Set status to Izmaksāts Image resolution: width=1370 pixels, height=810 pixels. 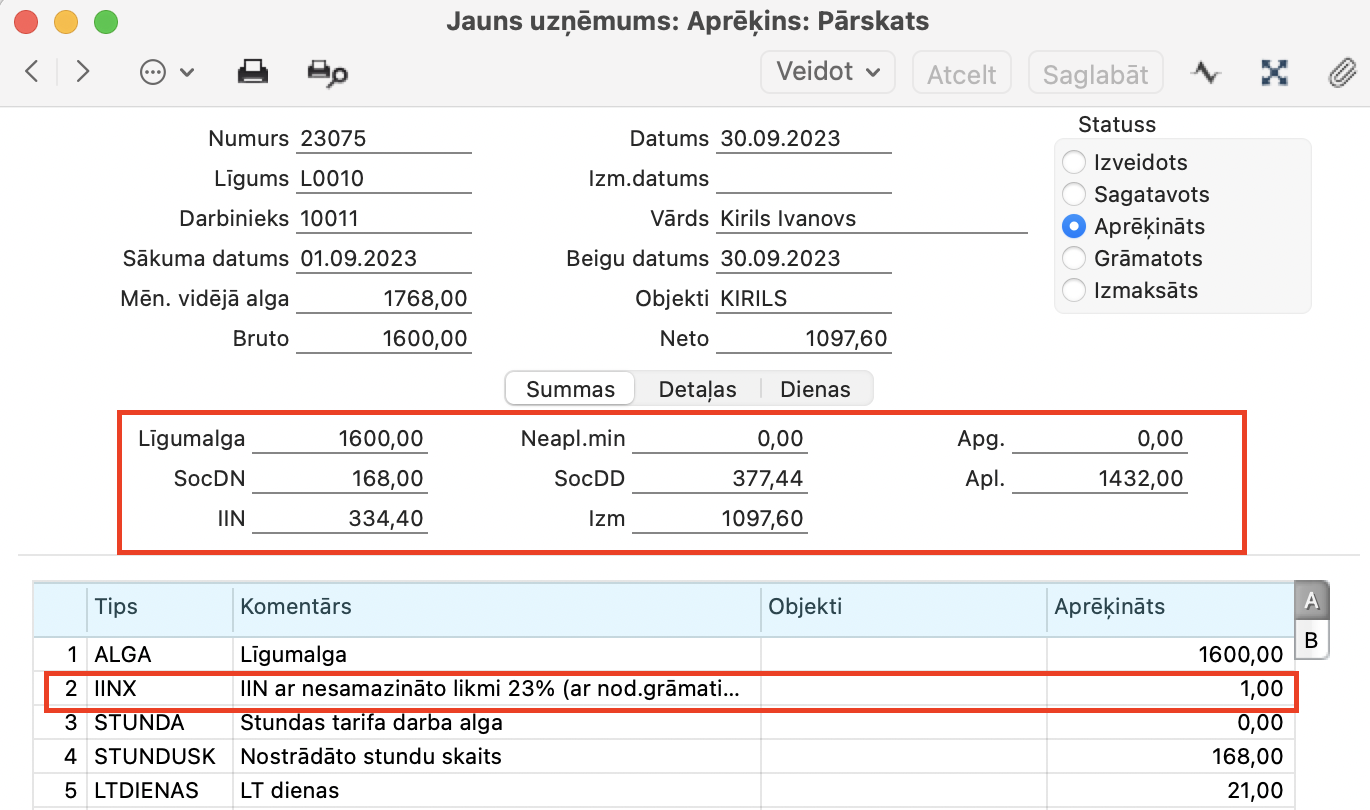pyautogui.click(x=1074, y=290)
